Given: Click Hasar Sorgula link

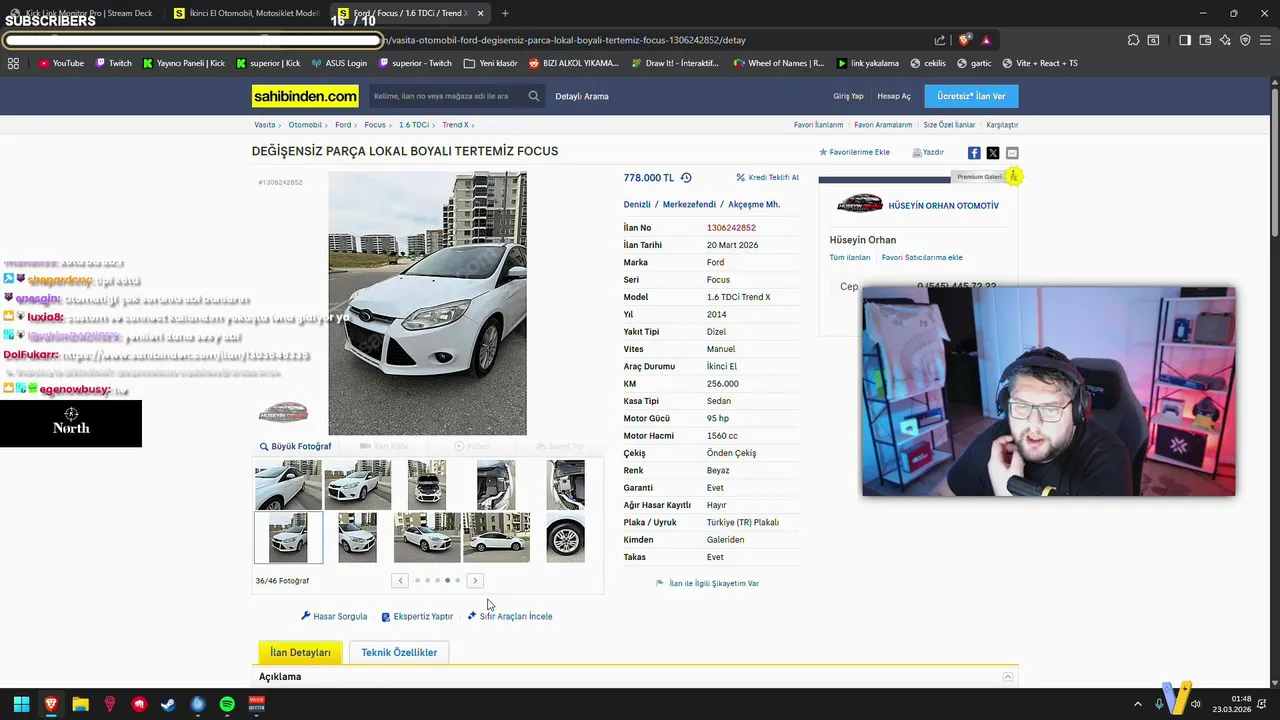Looking at the screenshot, I should pos(334,616).
